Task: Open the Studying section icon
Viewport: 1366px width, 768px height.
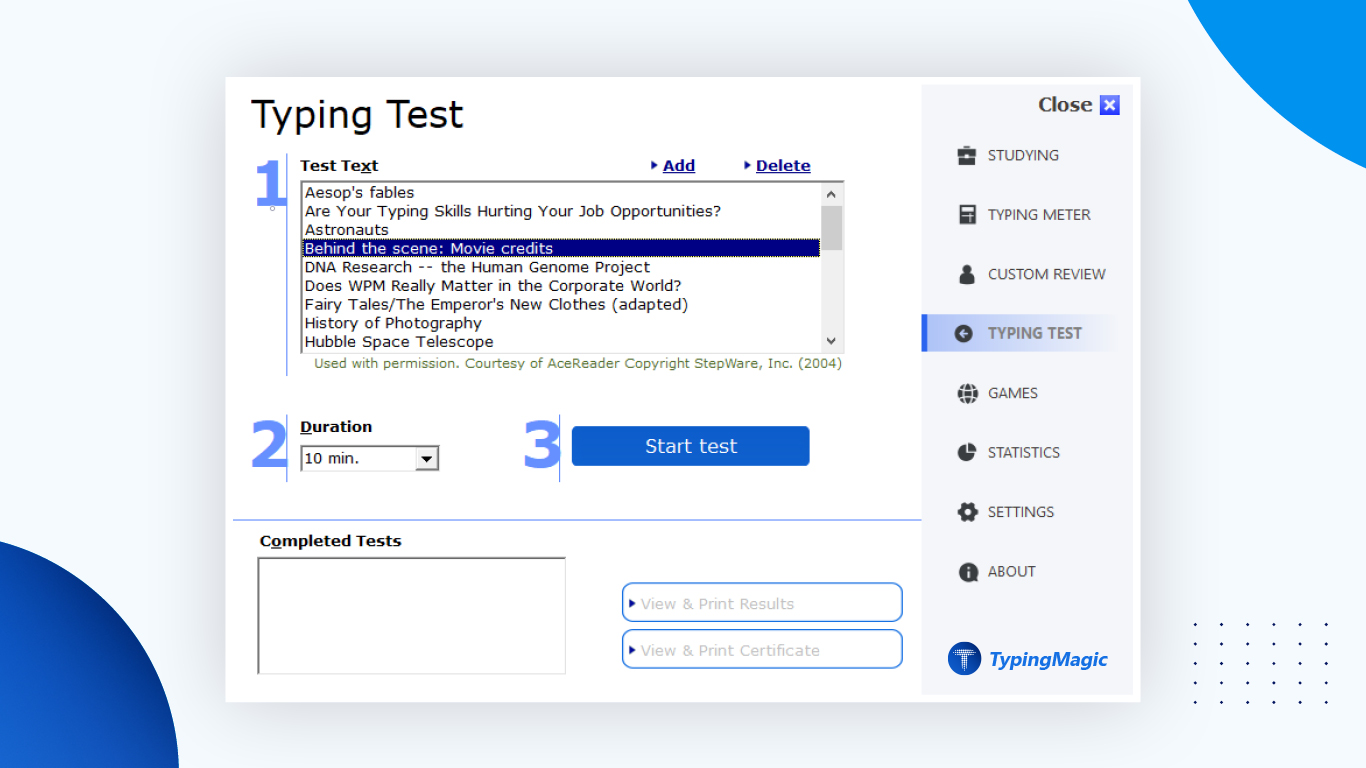Action: click(967, 155)
